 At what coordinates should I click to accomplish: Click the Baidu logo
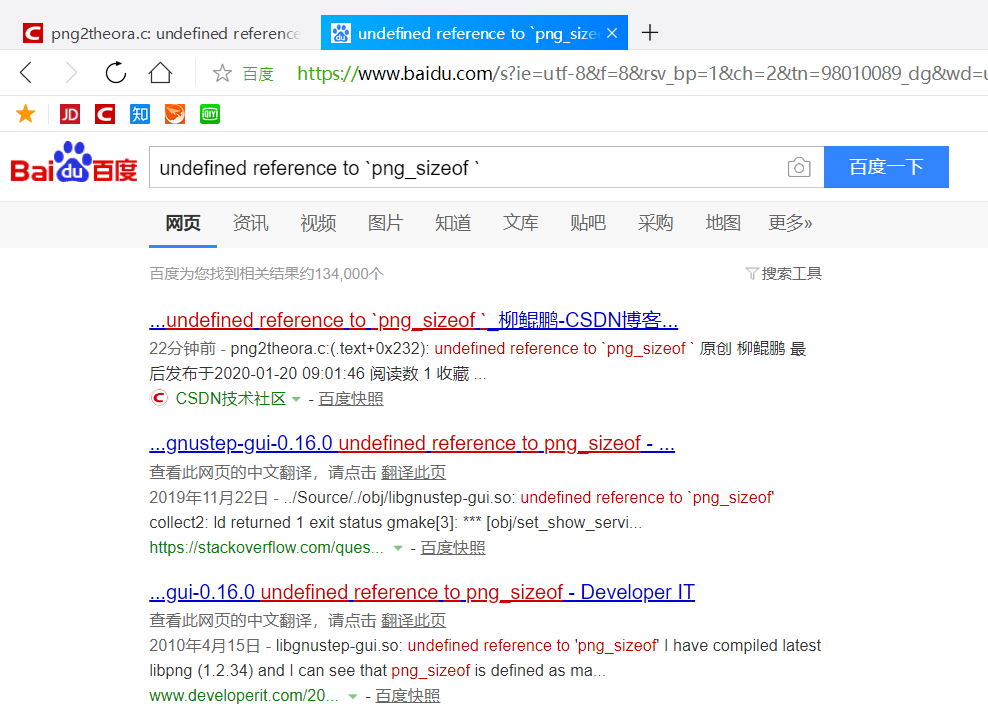pos(74,163)
